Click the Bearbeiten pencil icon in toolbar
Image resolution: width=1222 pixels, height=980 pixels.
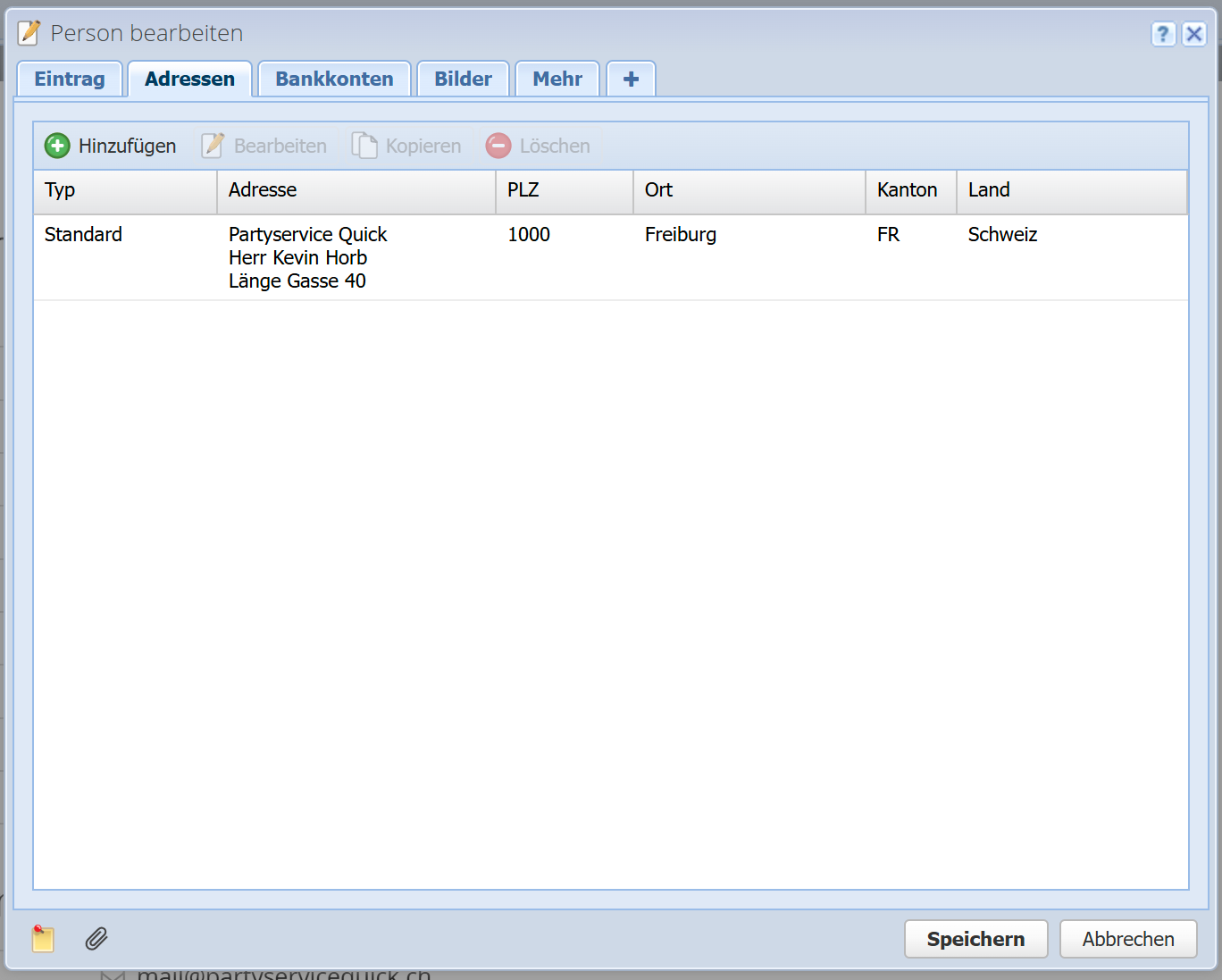tap(213, 146)
